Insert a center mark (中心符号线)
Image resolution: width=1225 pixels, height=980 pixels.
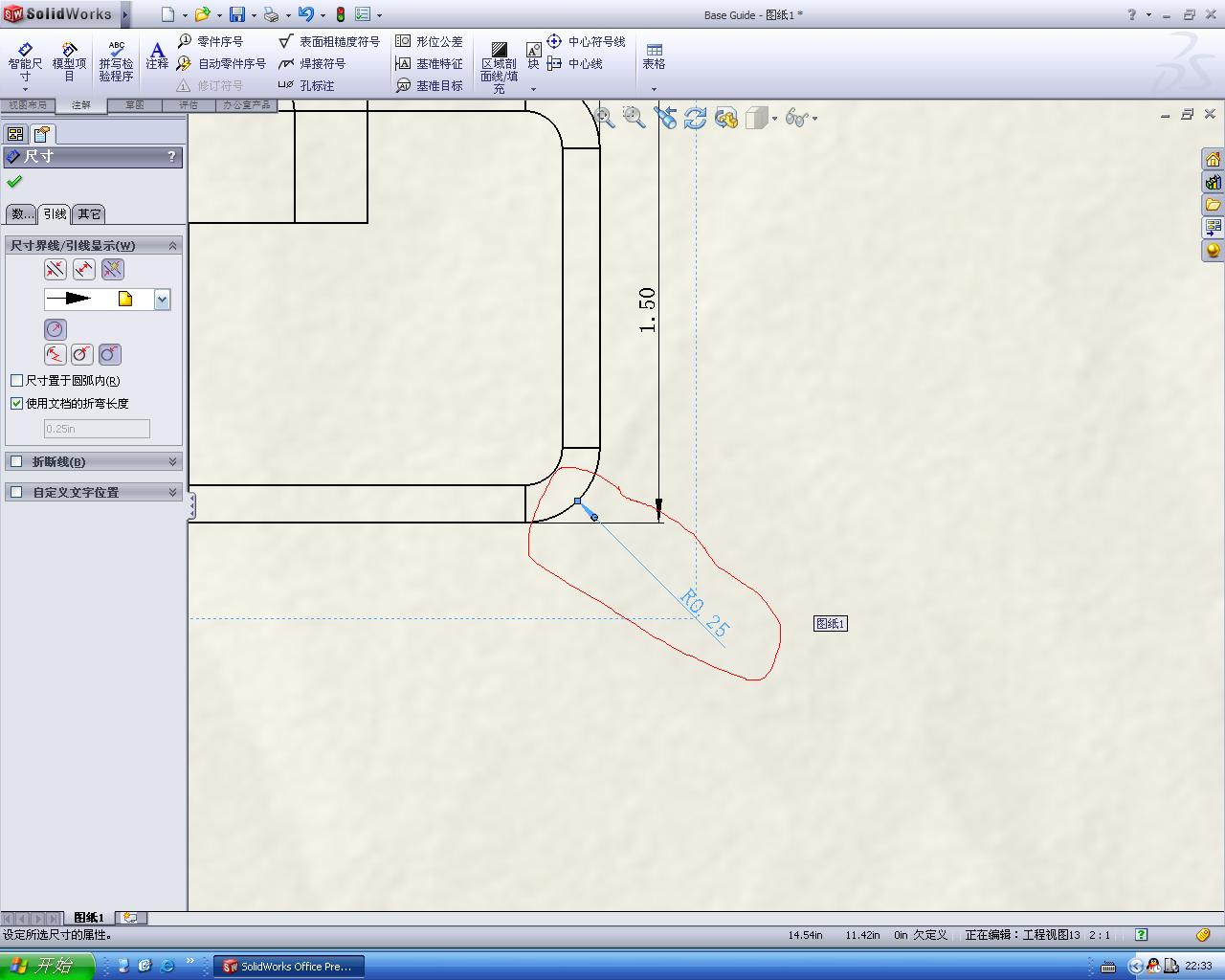coord(586,41)
